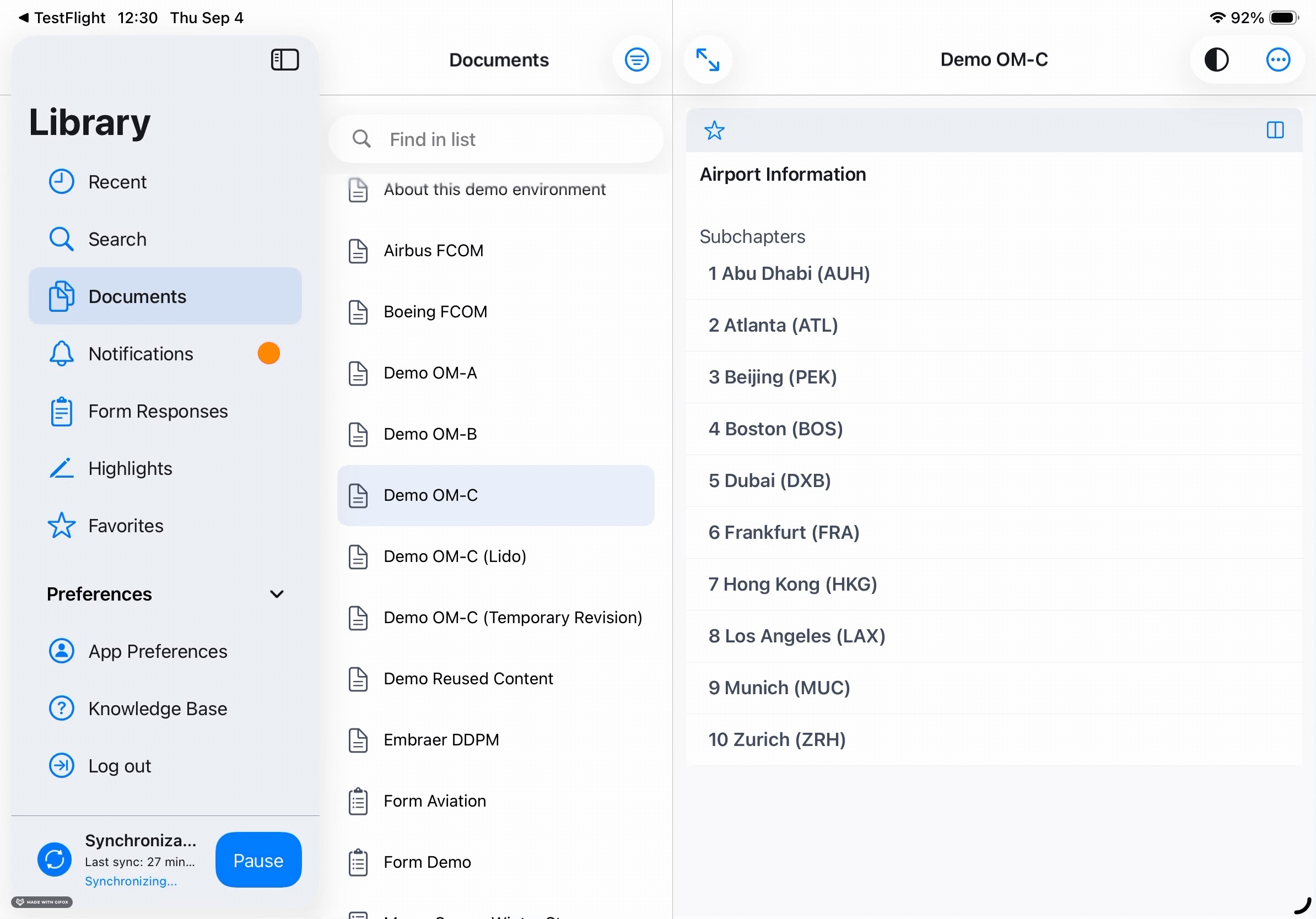1316x919 pixels.
Task: Go to Notifications in sidebar
Action: [x=141, y=354]
